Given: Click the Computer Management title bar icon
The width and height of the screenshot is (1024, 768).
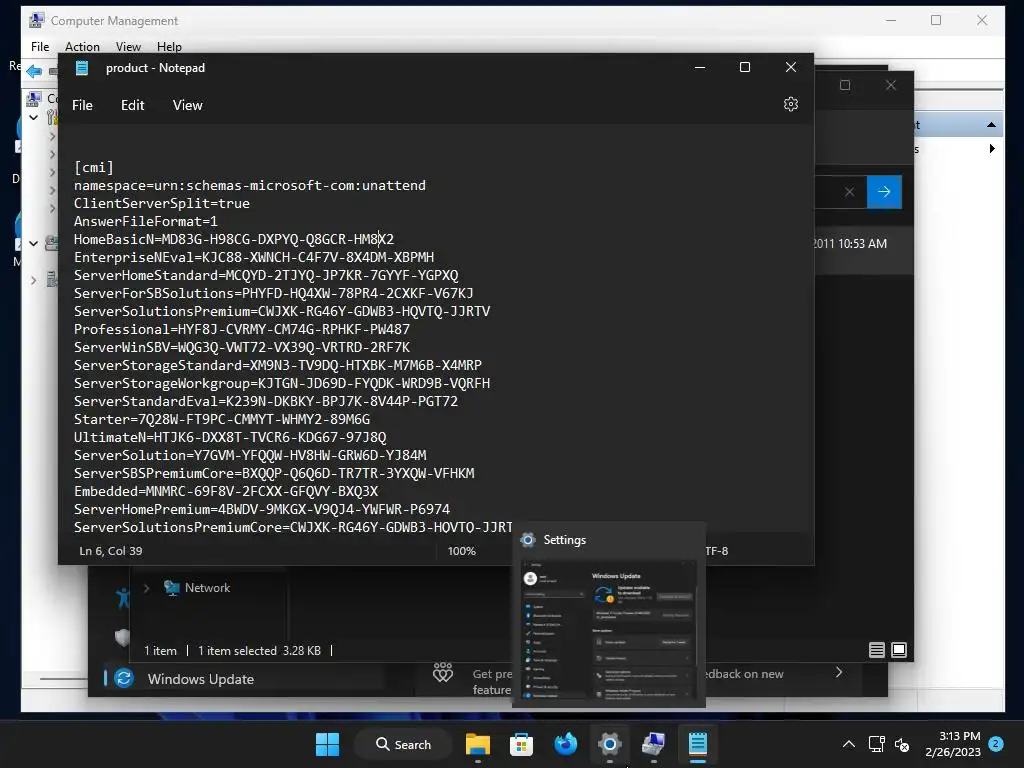Looking at the screenshot, I should pos(37,20).
